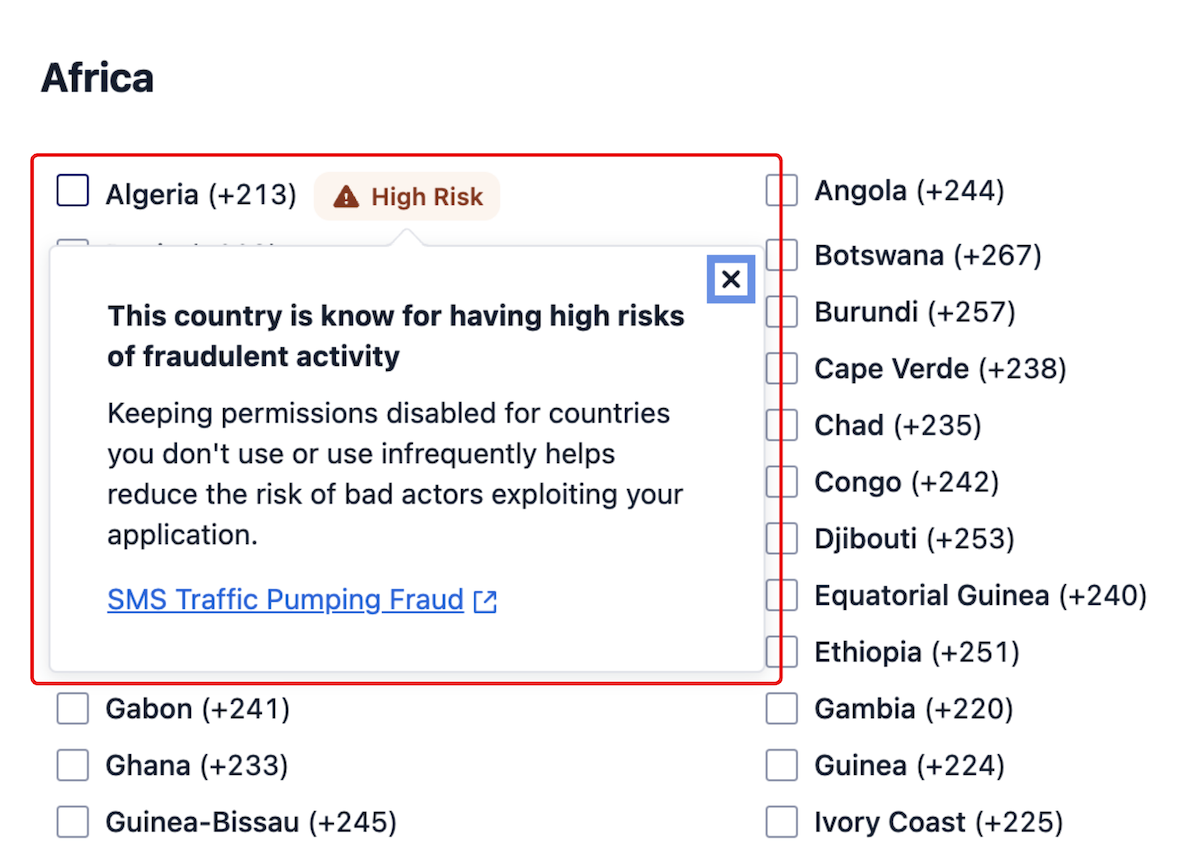Enable Equatorial Guinea (+240)
The height and width of the screenshot is (851, 1200).
tap(781, 594)
